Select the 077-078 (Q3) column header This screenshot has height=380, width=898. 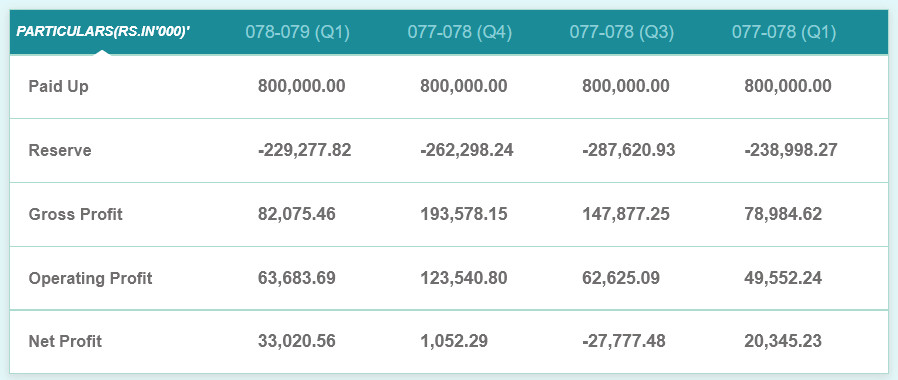point(621,32)
